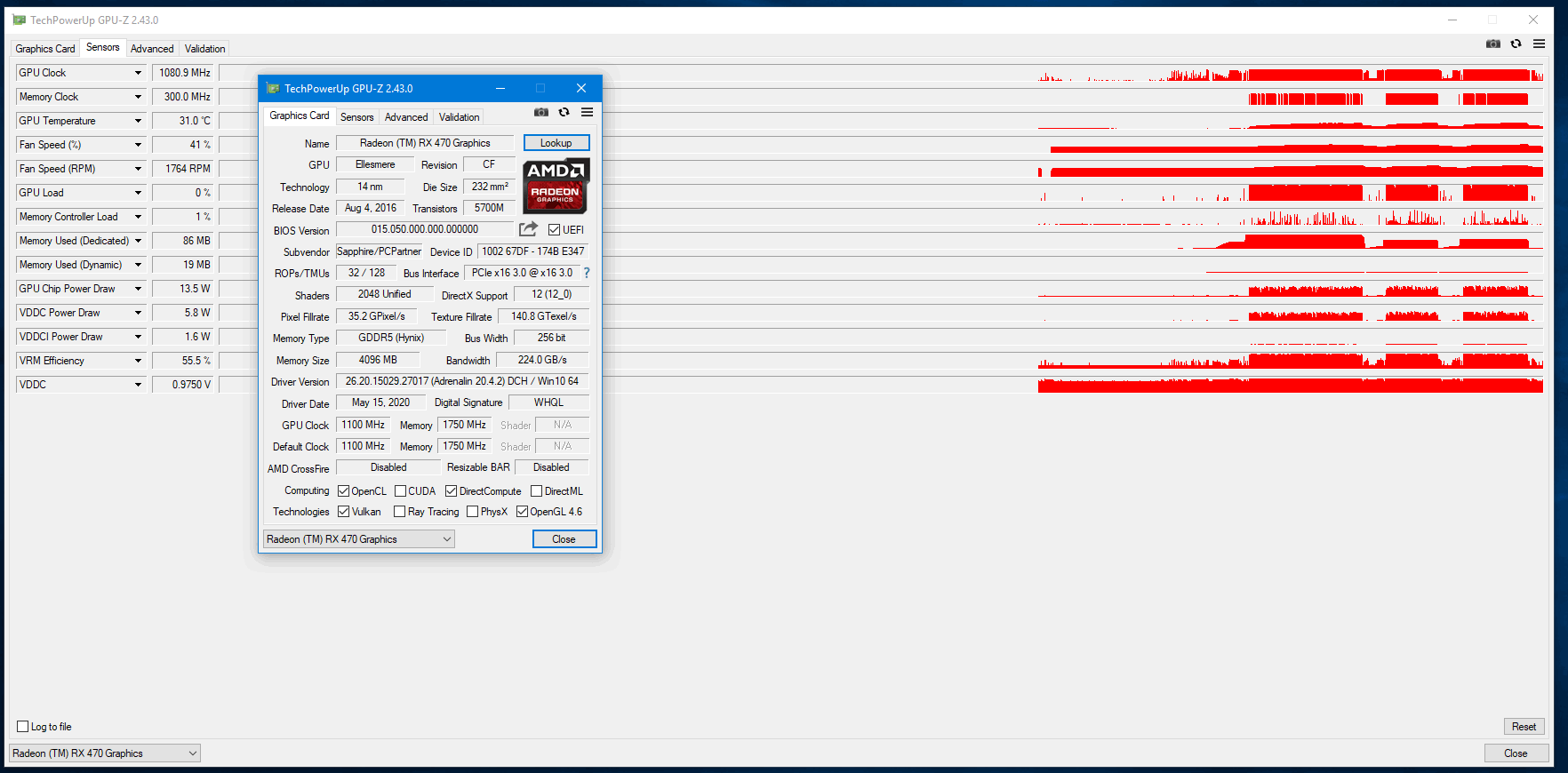Open the Memory Used (Dedicated) dropdown
1568x773 pixels.
[138, 241]
